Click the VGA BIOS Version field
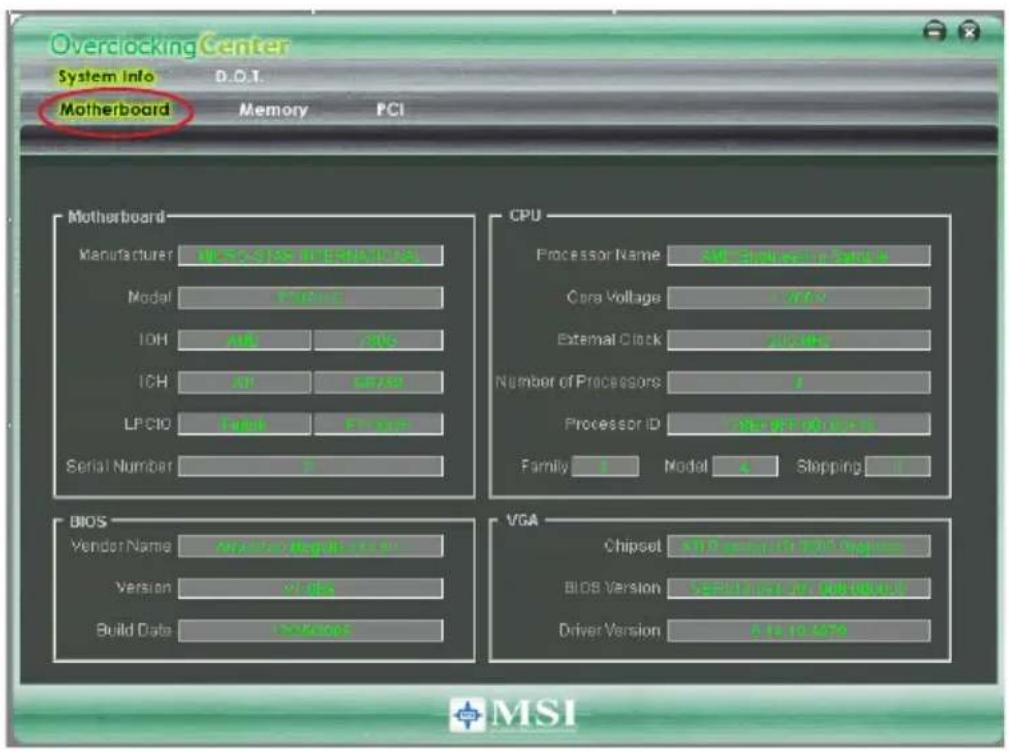The width and height of the screenshot is (1009, 751). tap(799, 588)
